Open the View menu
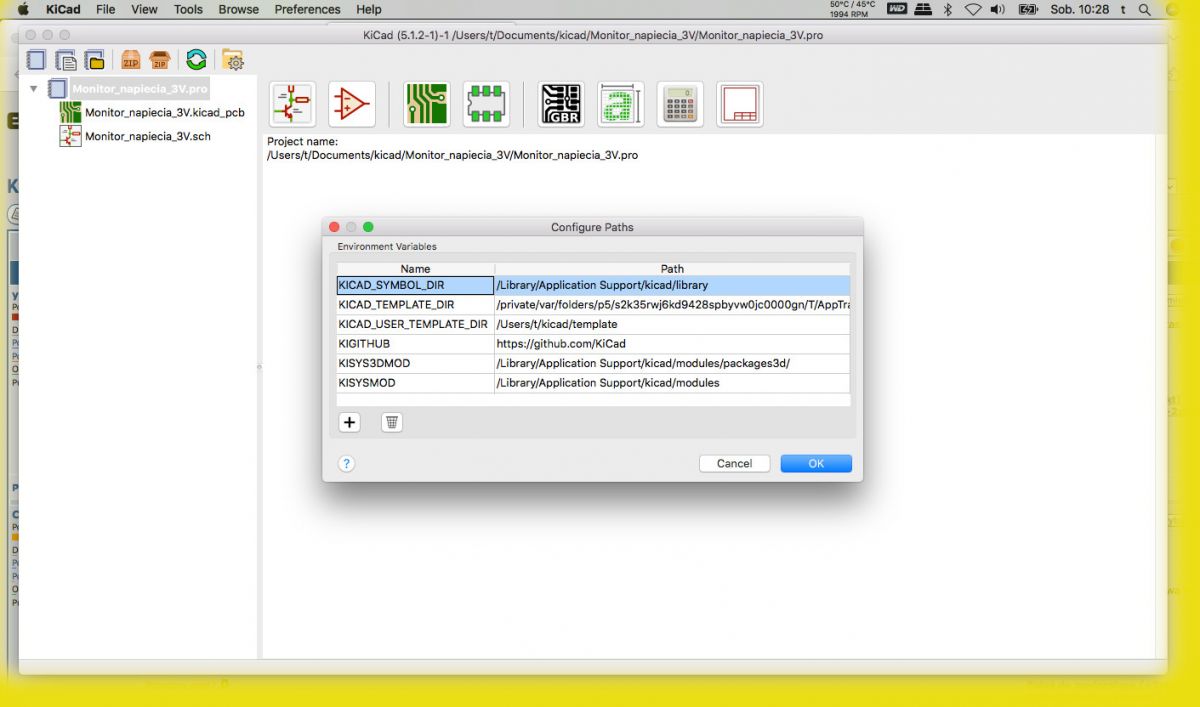1200x707 pixels. coord(144,9)
